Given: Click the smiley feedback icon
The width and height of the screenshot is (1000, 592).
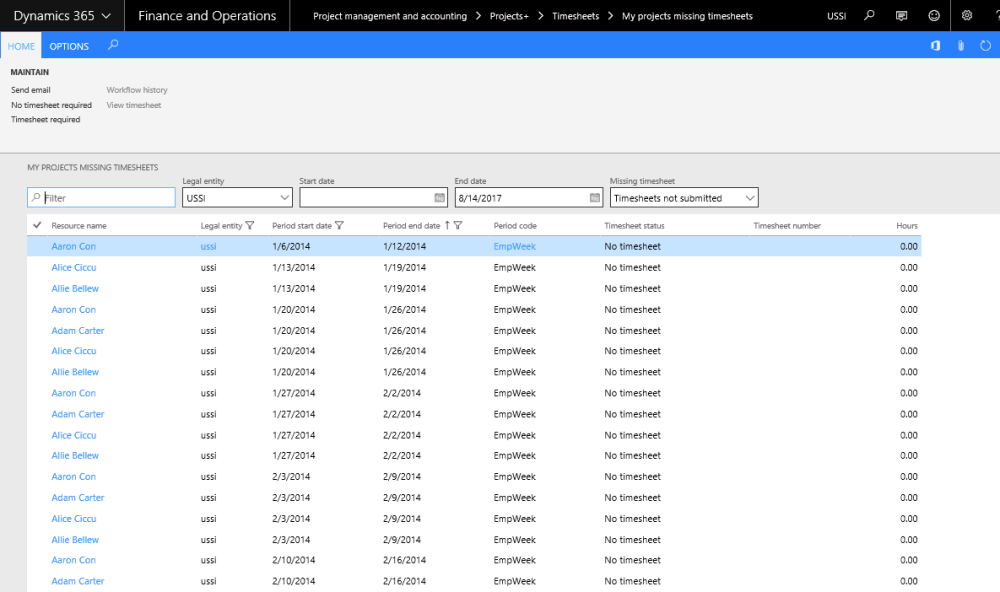Looking at the screenshot, I should [x=934, y=16].
